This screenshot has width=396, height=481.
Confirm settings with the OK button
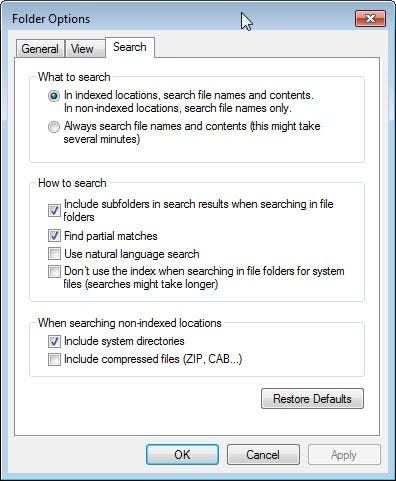coord(182,455)
